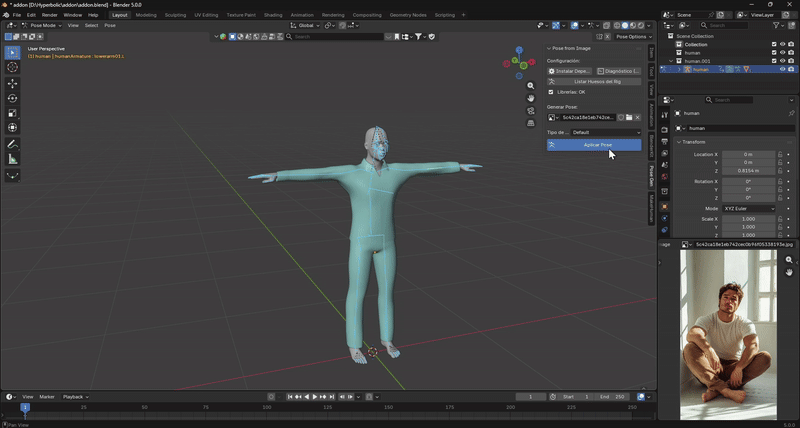Viewport: 800px width, 428px height.
Task: Select the rendered viewport shading sphere
Action: click(x=640, y=25)
